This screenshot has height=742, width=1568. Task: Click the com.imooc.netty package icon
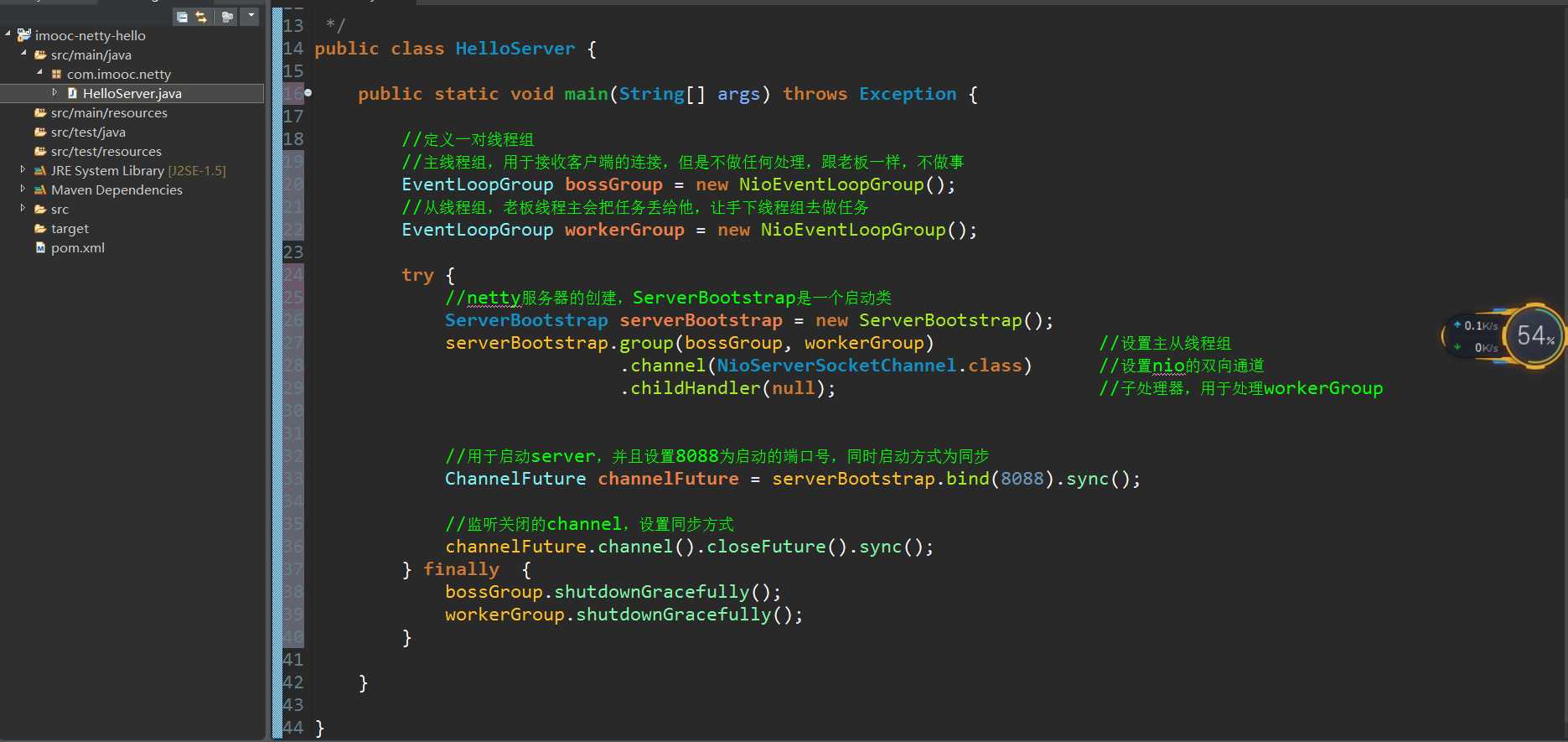pos(56,74)
